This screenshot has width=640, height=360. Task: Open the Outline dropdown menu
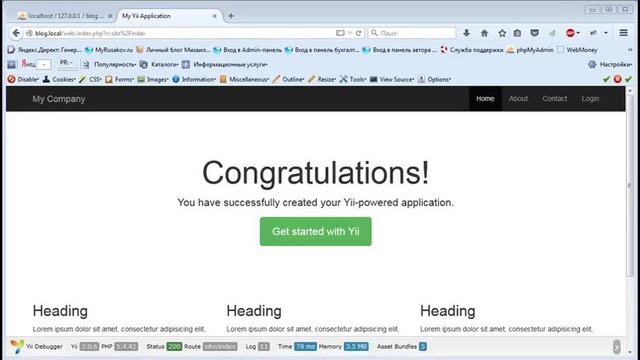click(x=289, y=79)
